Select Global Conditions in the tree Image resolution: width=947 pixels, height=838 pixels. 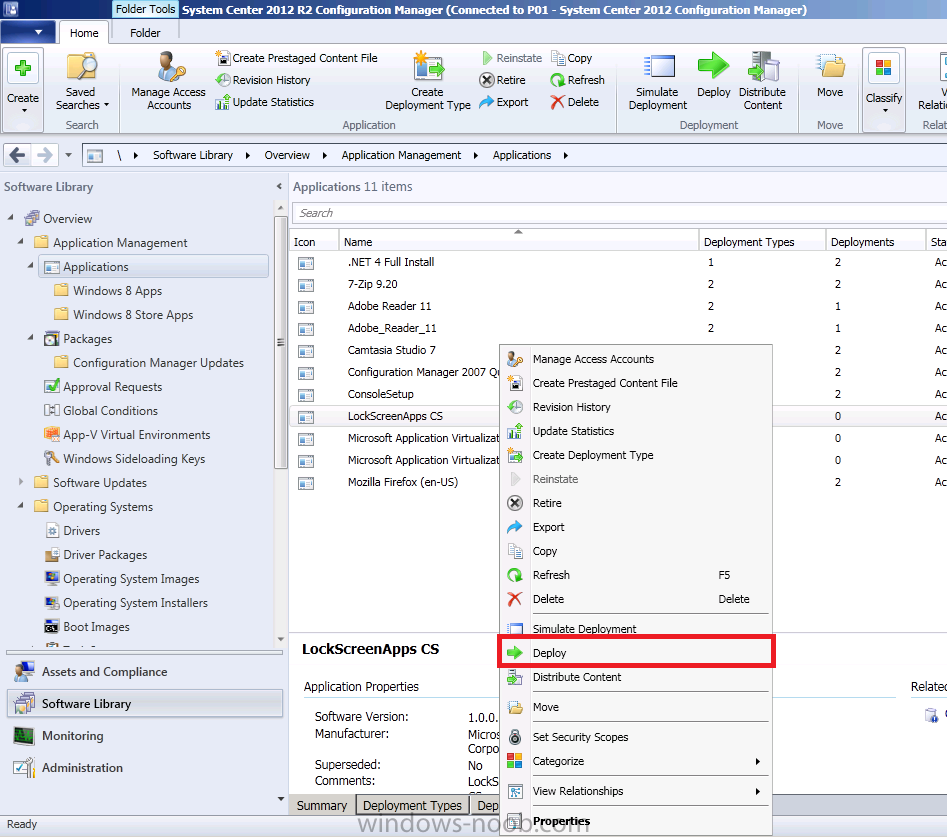[111, 411]
